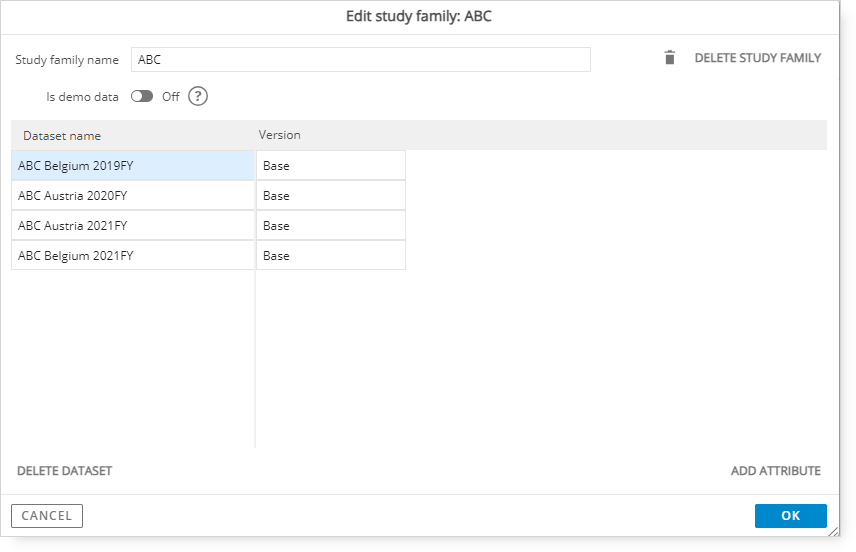This screenshot has width=856, height=552.
Task: Select ABC Belgium 2019FY dataset row
Action: [133, 165]
